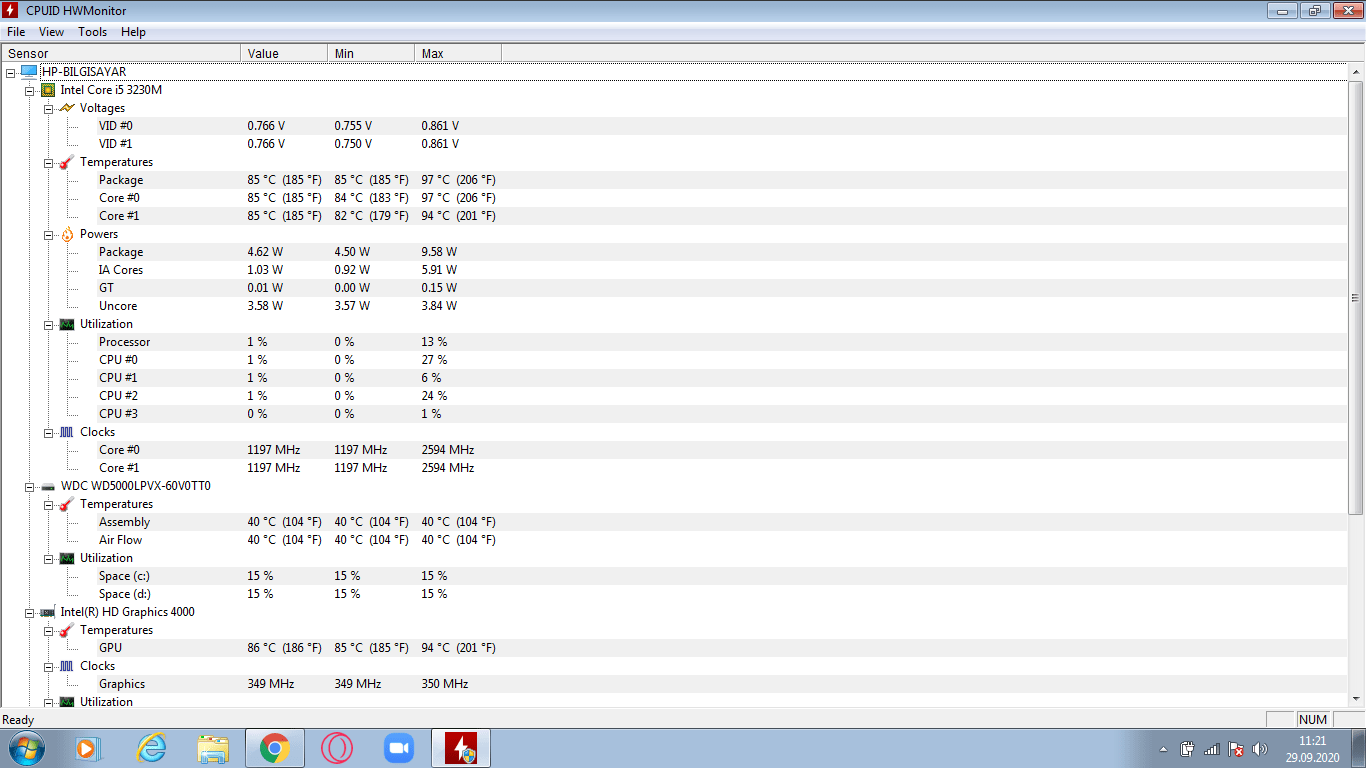The width and height of the screenshot is (1366, 768).
Task: Collapse the Intel Core i5 3230M node
Action: [x=29, y=90]
